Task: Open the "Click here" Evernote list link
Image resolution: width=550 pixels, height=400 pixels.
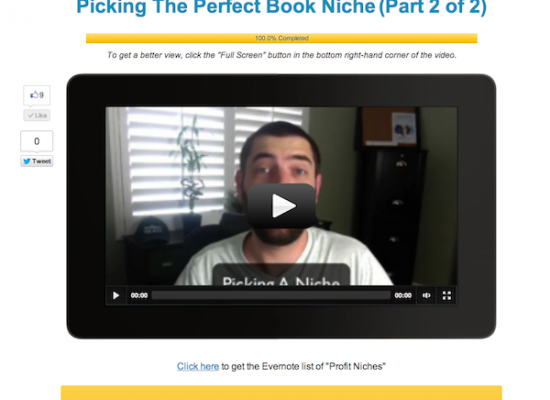Action: click(x=198, y=366)
